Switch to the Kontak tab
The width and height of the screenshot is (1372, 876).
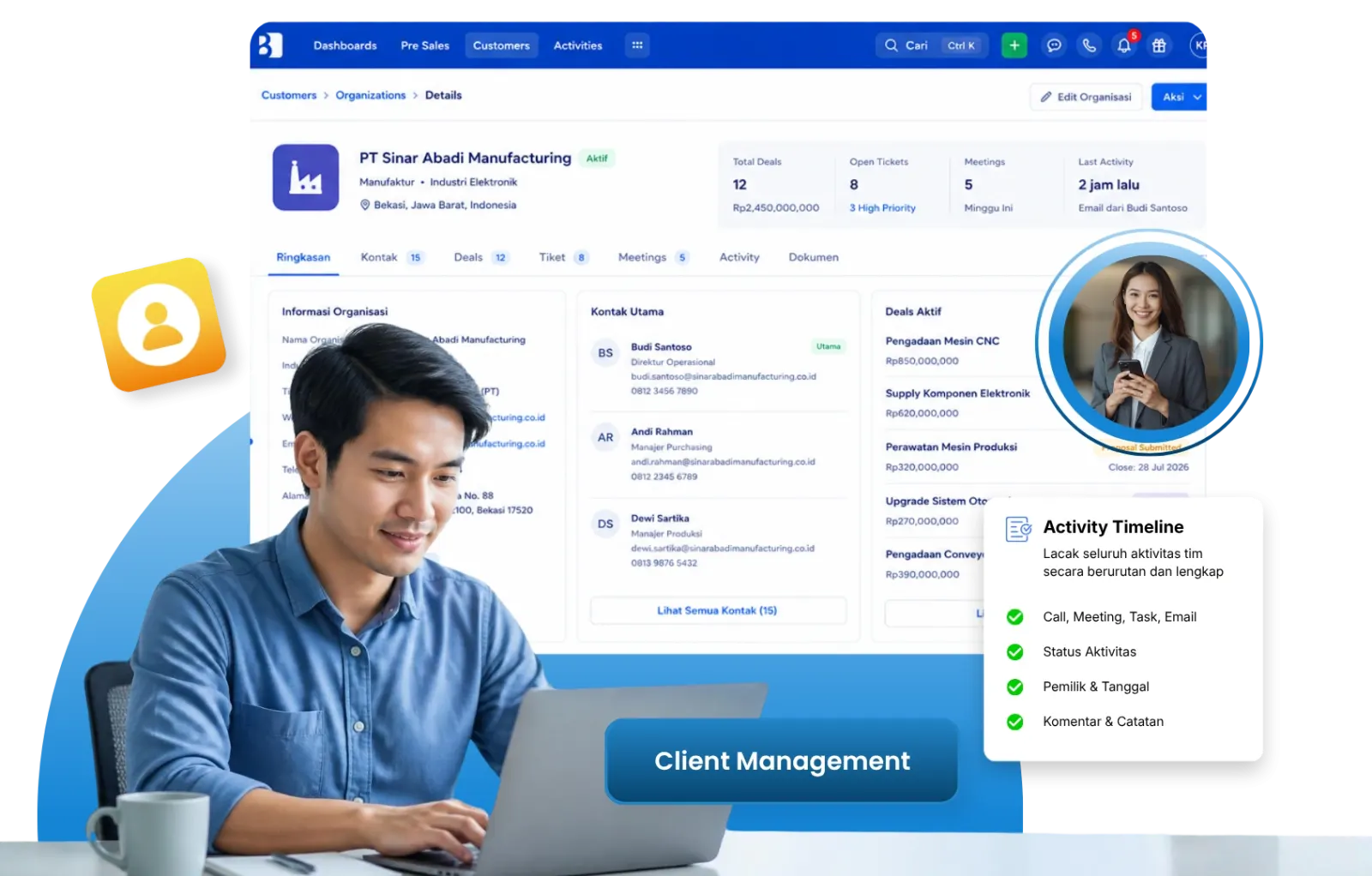(392, 257)
